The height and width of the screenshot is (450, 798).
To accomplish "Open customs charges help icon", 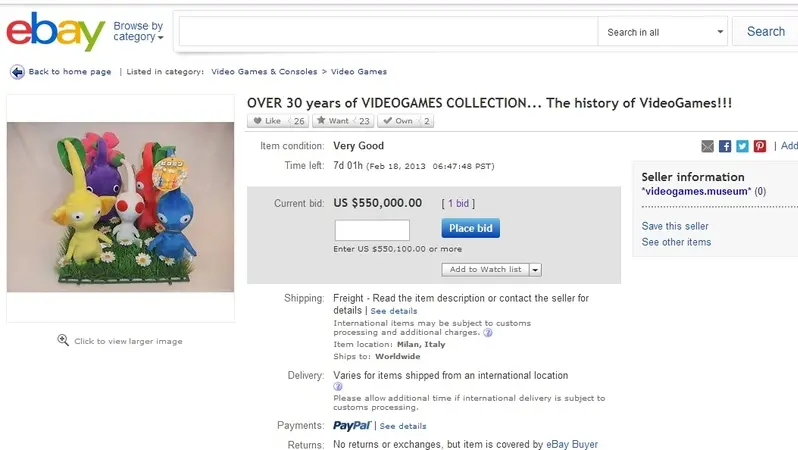I will pyautogui.click(x=488, y=333).
